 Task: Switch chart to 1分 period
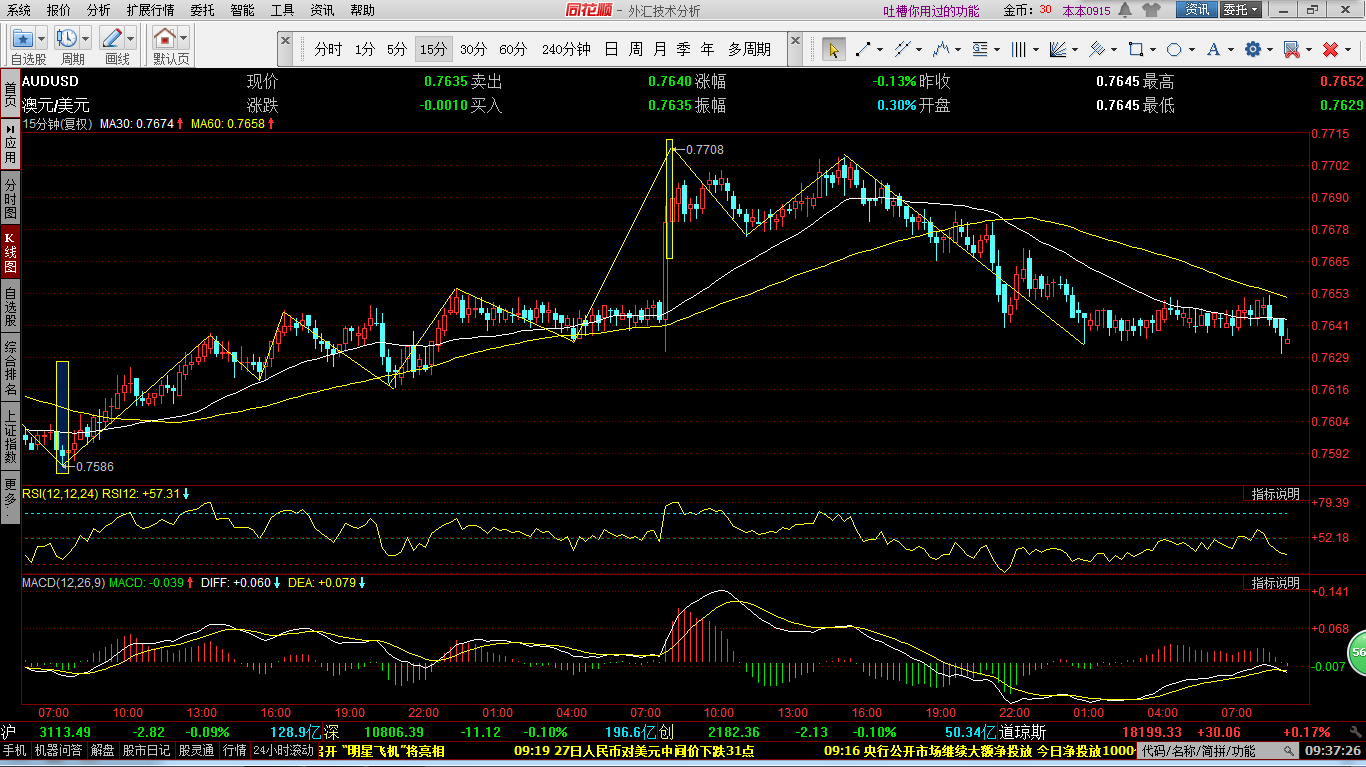pos(365,49)
